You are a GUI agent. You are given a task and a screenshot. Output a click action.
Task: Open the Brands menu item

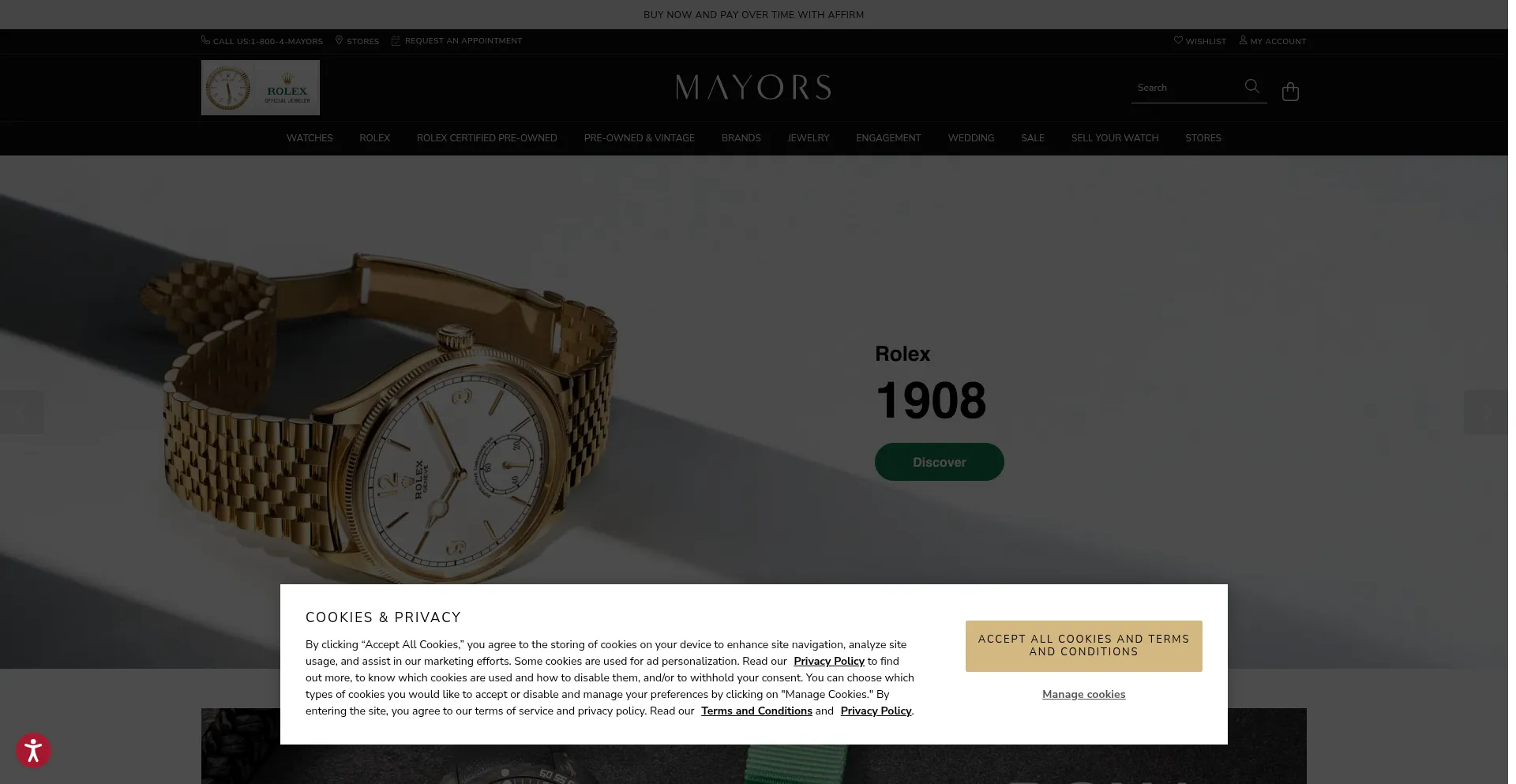tap(741, 138)
